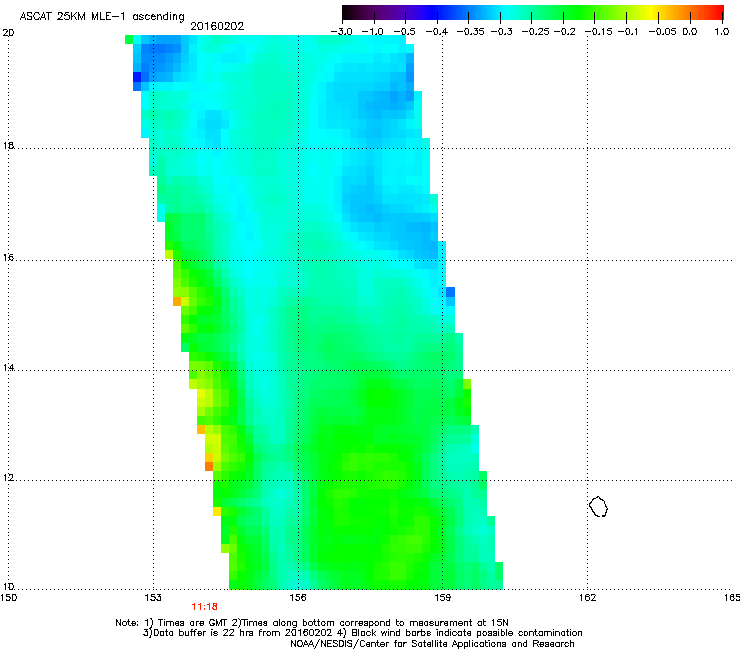Click the longitude axis label '153'
This screenshot has height=650, width=740.
[x=153, y=598]
